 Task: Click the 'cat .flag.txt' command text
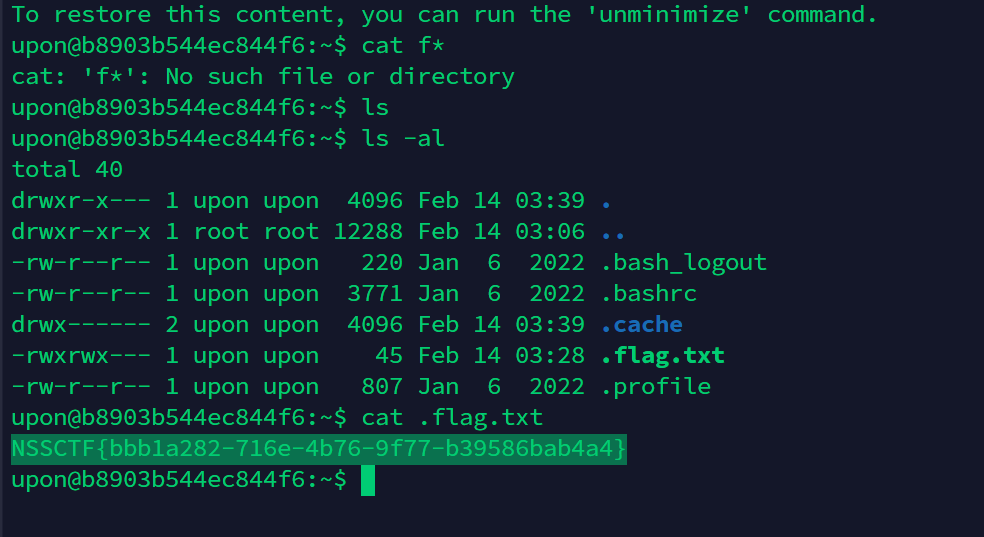point(452,418)
